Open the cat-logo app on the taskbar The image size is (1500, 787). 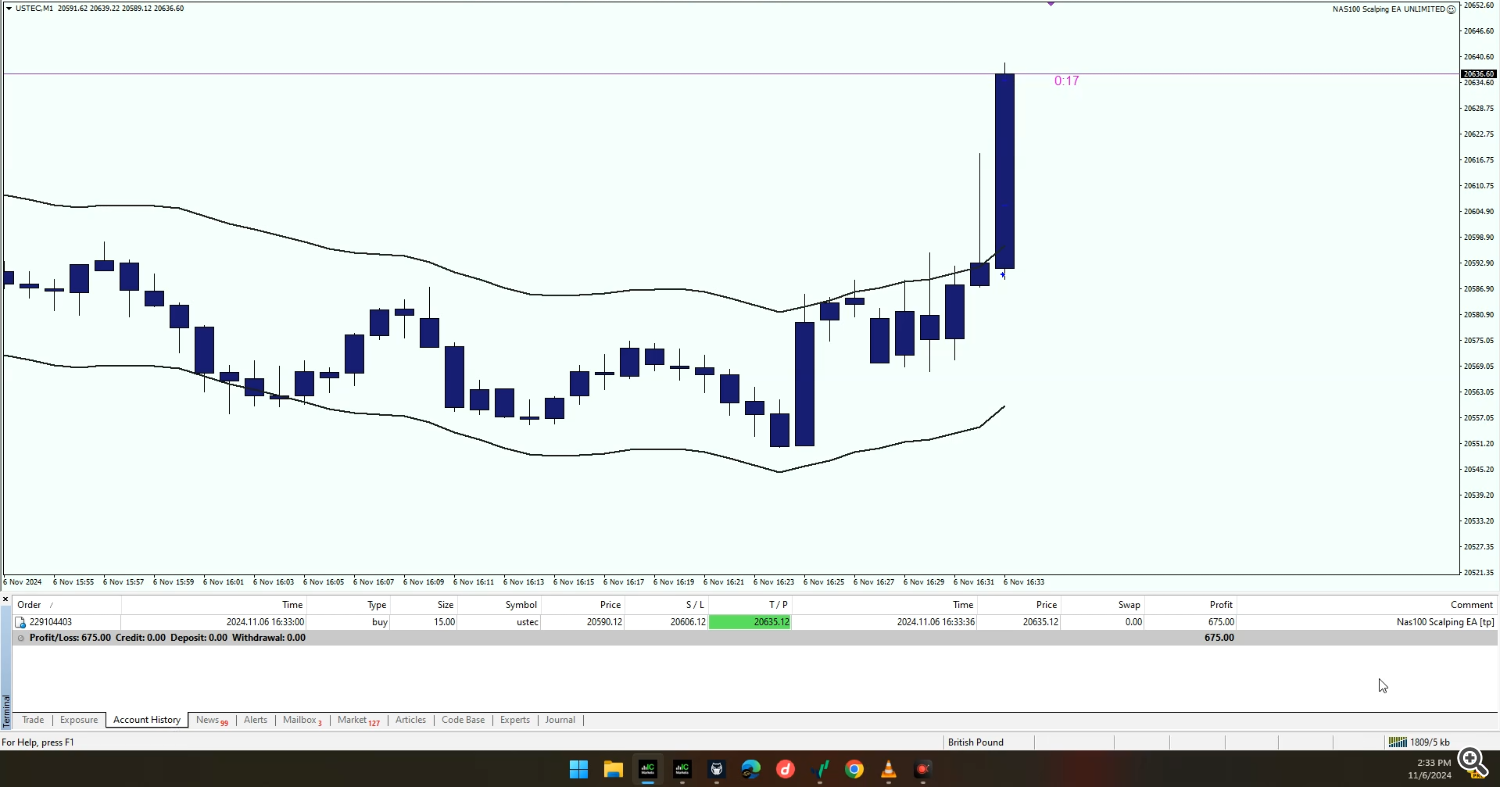point(717,769)
